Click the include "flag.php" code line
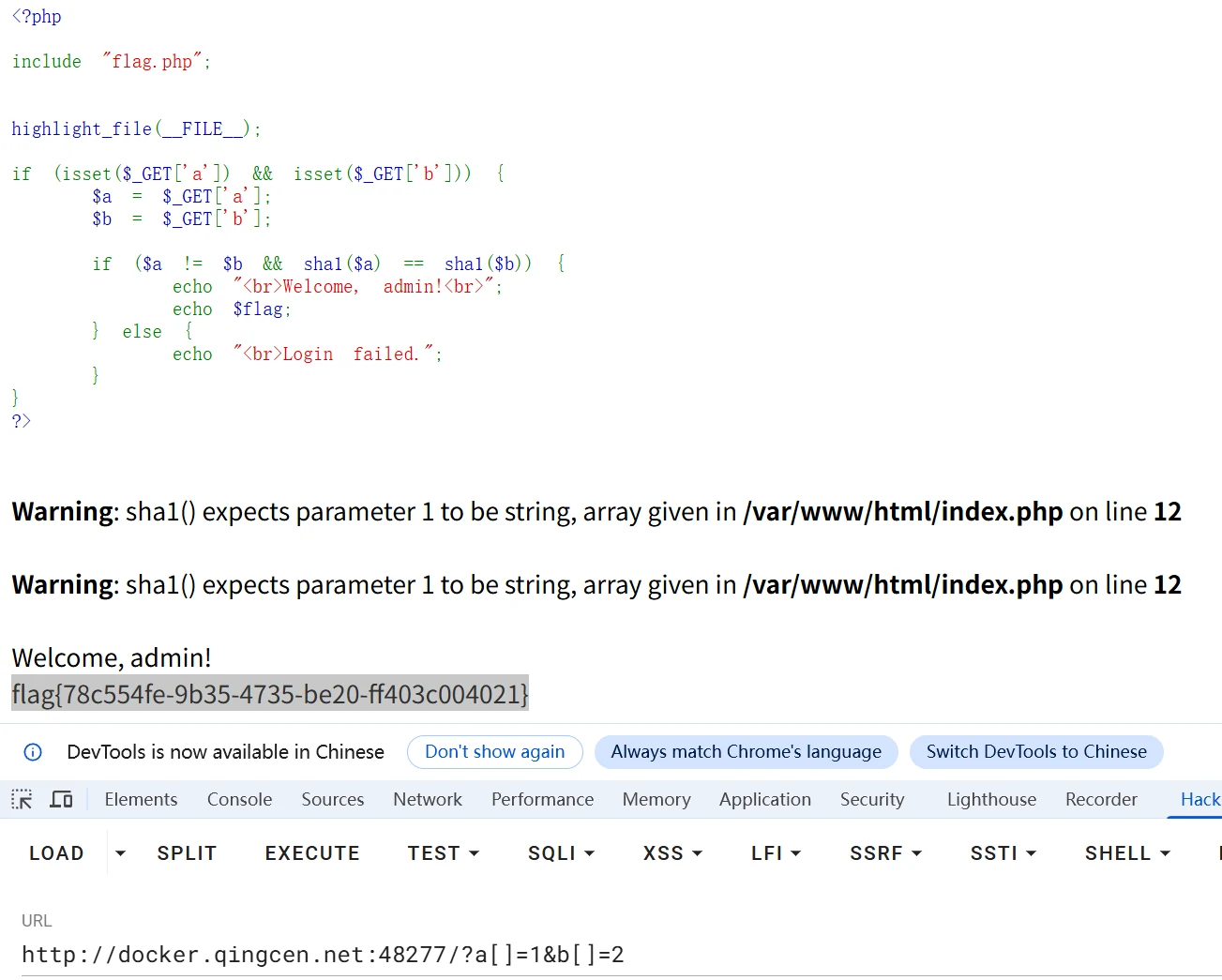Image resolution: width=1222 pixels, height=980 pixels. [112, 62]
